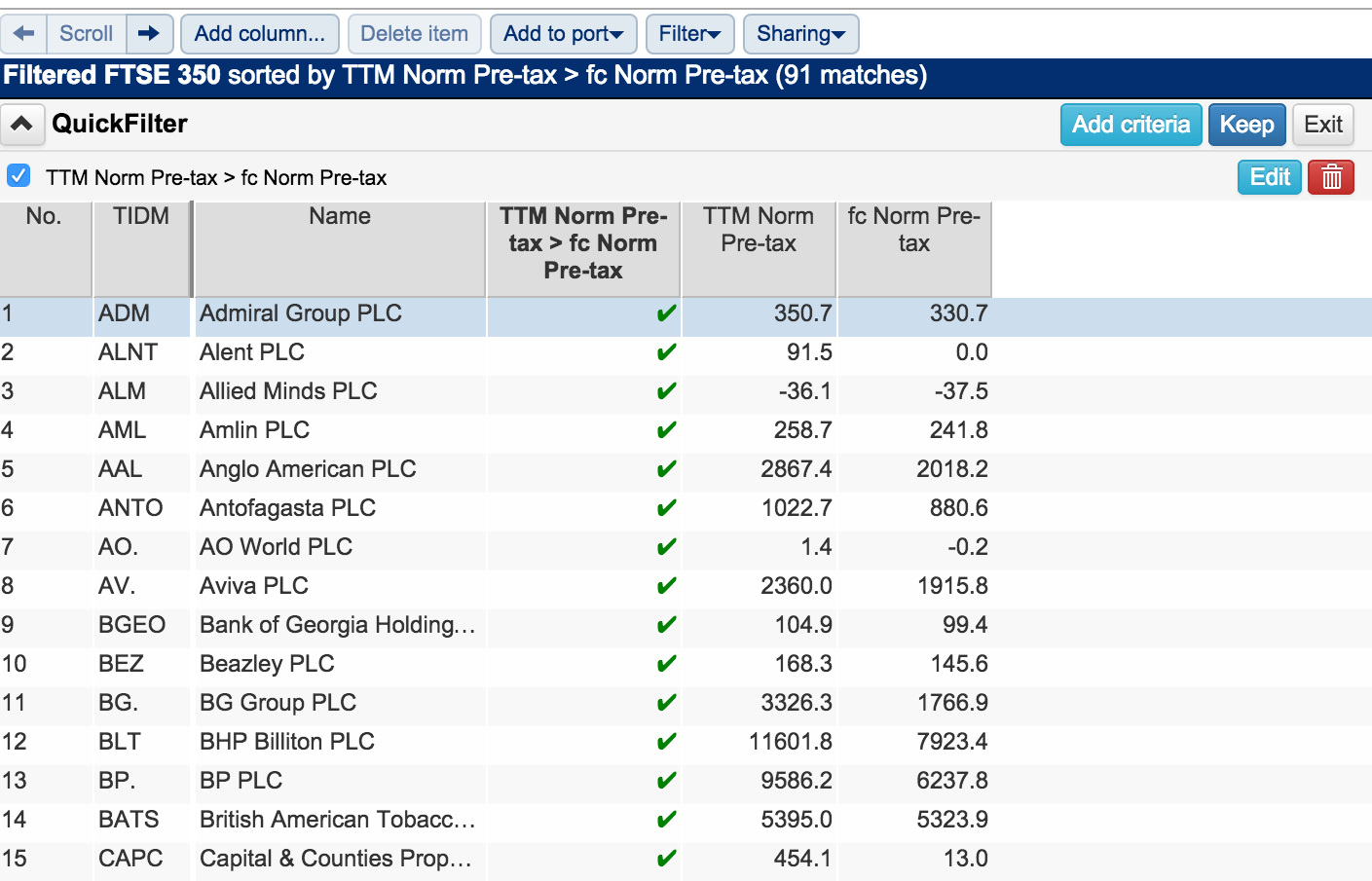Click the Filtered FTSE 350 title bar
1372x881 pixels.
pyautogui.click(x=686, y=76)
